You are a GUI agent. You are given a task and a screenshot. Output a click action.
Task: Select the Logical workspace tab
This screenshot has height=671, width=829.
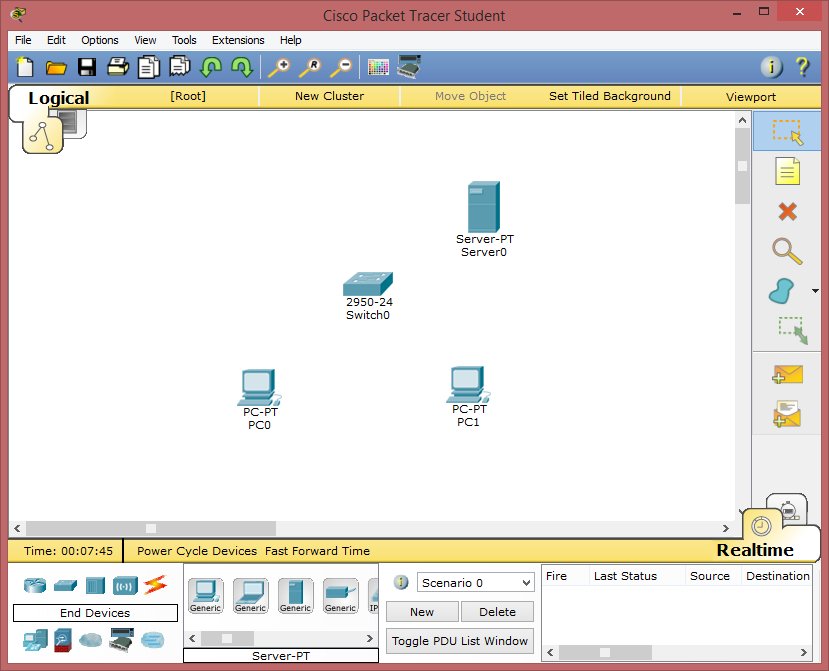tap(58, 99)
